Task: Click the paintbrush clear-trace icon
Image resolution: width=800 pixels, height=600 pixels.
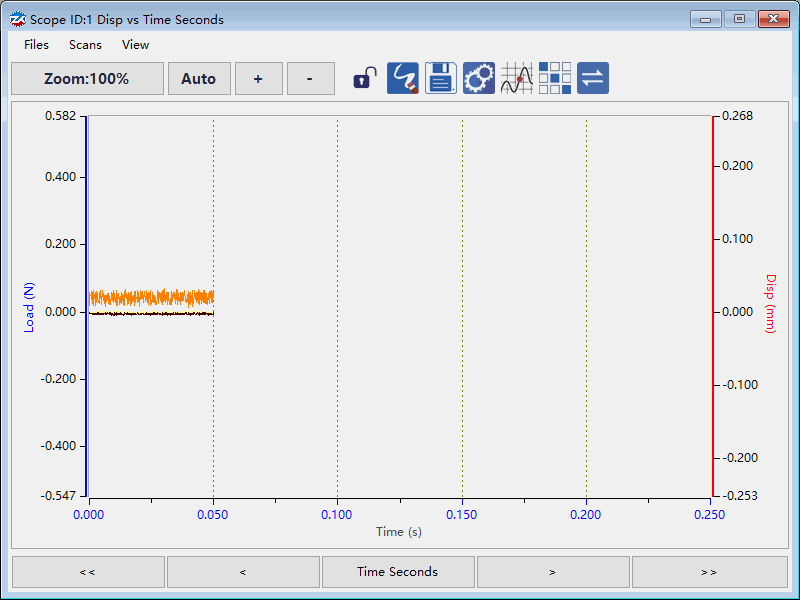Action: (403, 78)
